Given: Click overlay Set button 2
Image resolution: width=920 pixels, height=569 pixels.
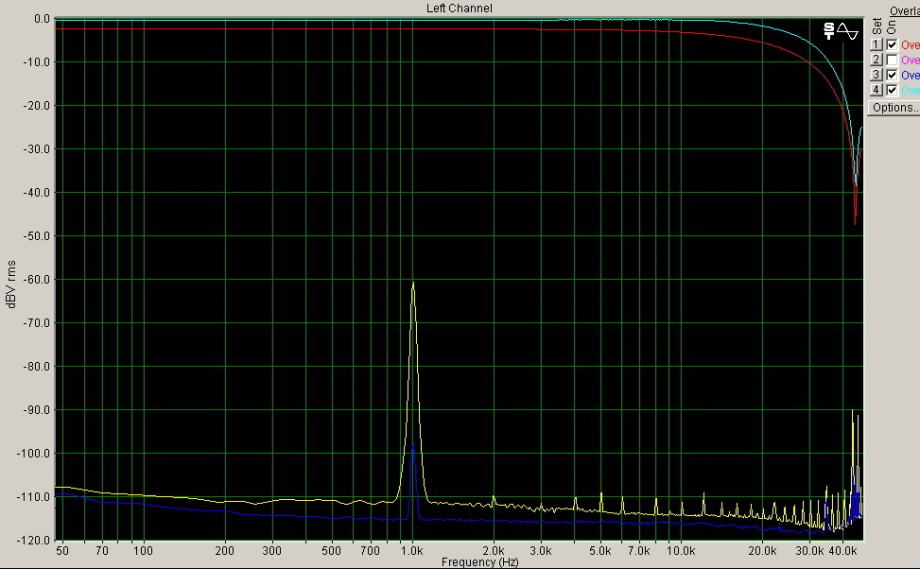Looking at the screenshot, I should click(876, 60).
